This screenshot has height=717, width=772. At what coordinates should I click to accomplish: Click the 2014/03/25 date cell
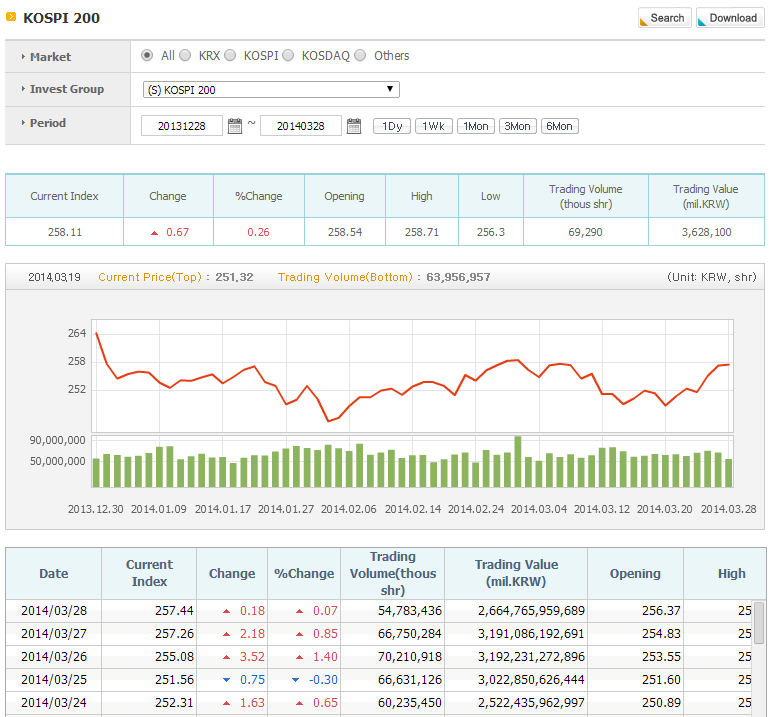point(54,680)
